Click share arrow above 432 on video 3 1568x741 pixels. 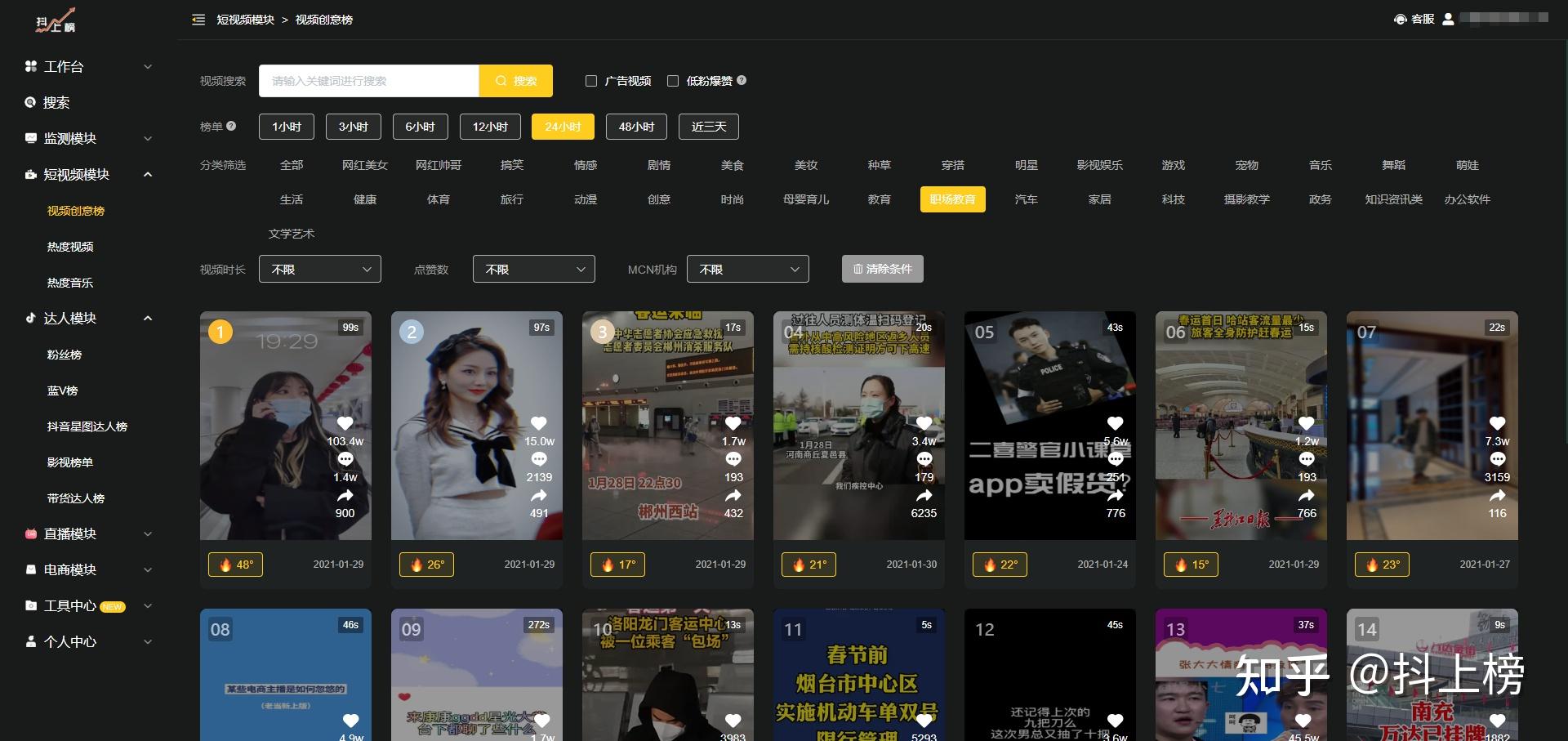pos(733,495)
